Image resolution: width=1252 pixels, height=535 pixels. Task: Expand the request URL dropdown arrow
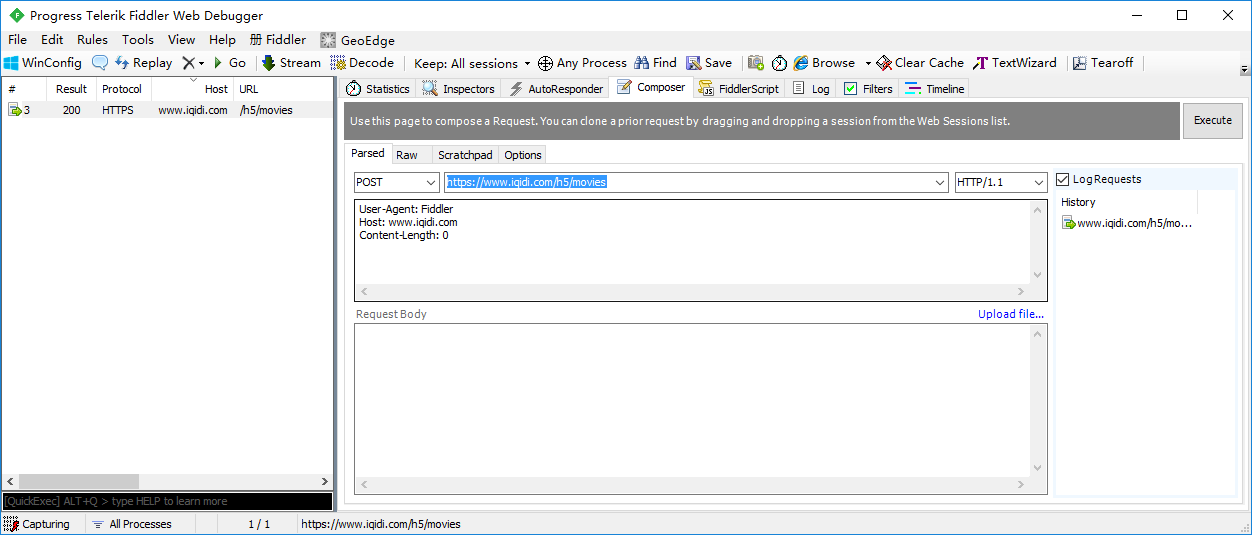pos(939,182)
